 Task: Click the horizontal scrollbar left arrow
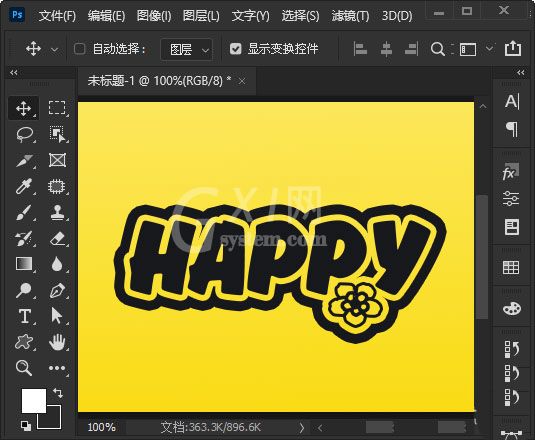pyautogui.click(x=320, y=428)
